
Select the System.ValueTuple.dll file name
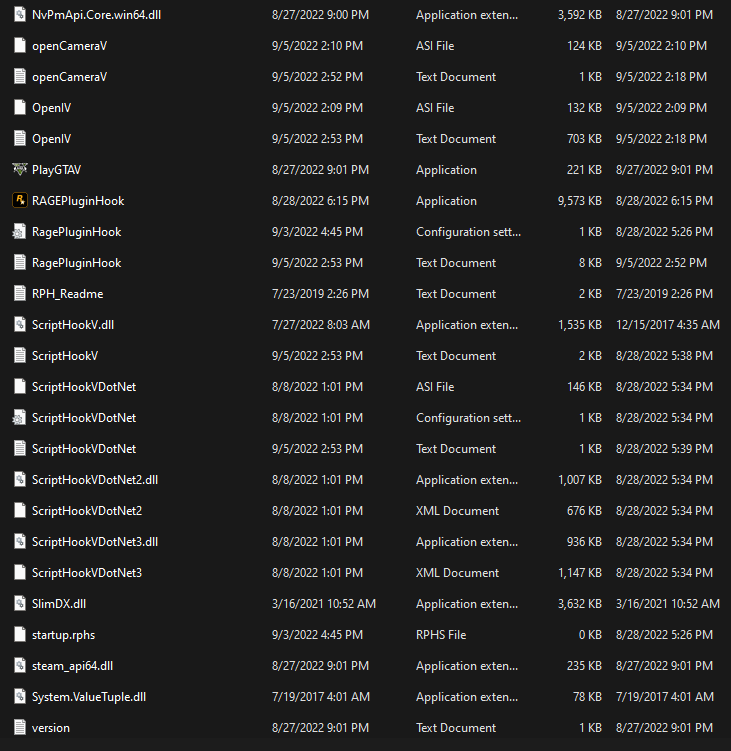[x=89, y=697]
